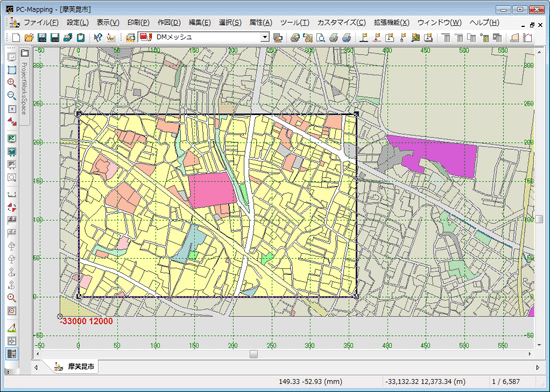Image resolution: width=550 pixels, height=392 pixels.
Task: Click the Clipboard paste icon in toolbar
Action: pos(81,37)
